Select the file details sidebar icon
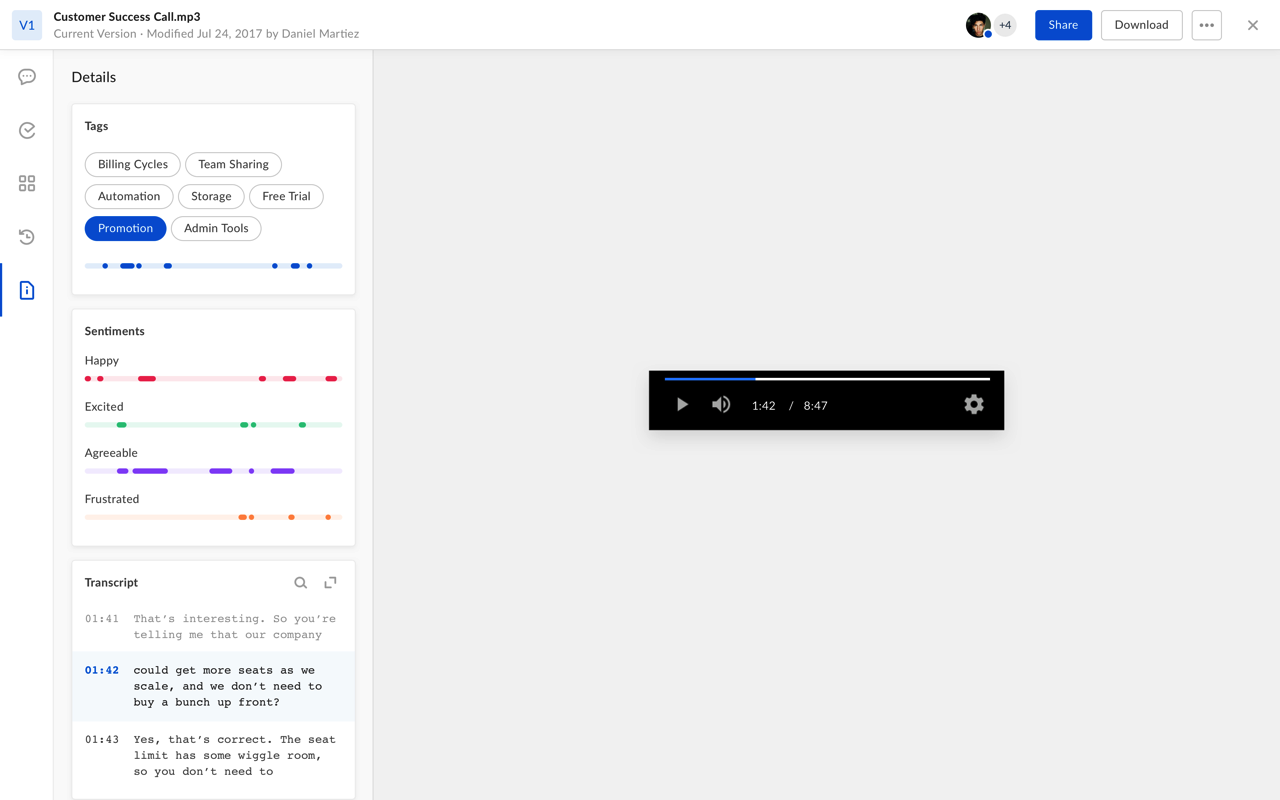This screenshot has width=1280, height=800. (27, 290)
